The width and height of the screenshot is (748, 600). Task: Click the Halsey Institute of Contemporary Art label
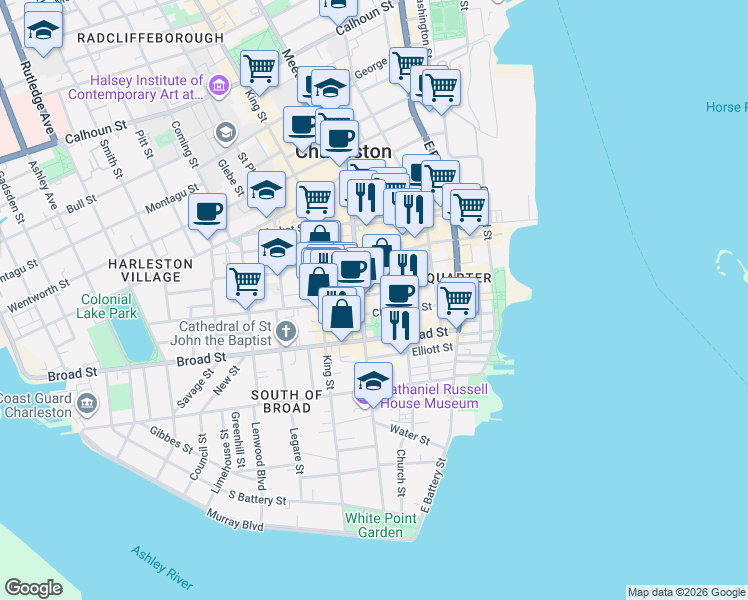click(x=135, y=87)
